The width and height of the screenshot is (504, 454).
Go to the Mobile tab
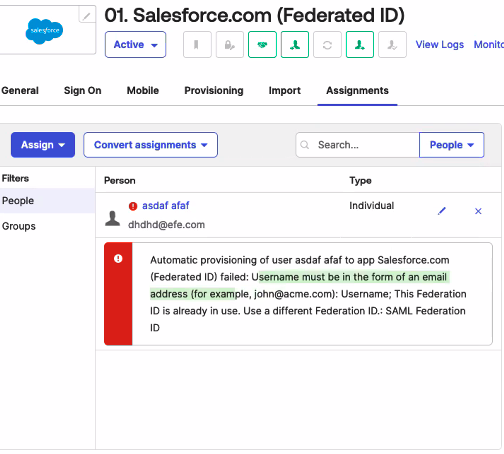[143, 90]
